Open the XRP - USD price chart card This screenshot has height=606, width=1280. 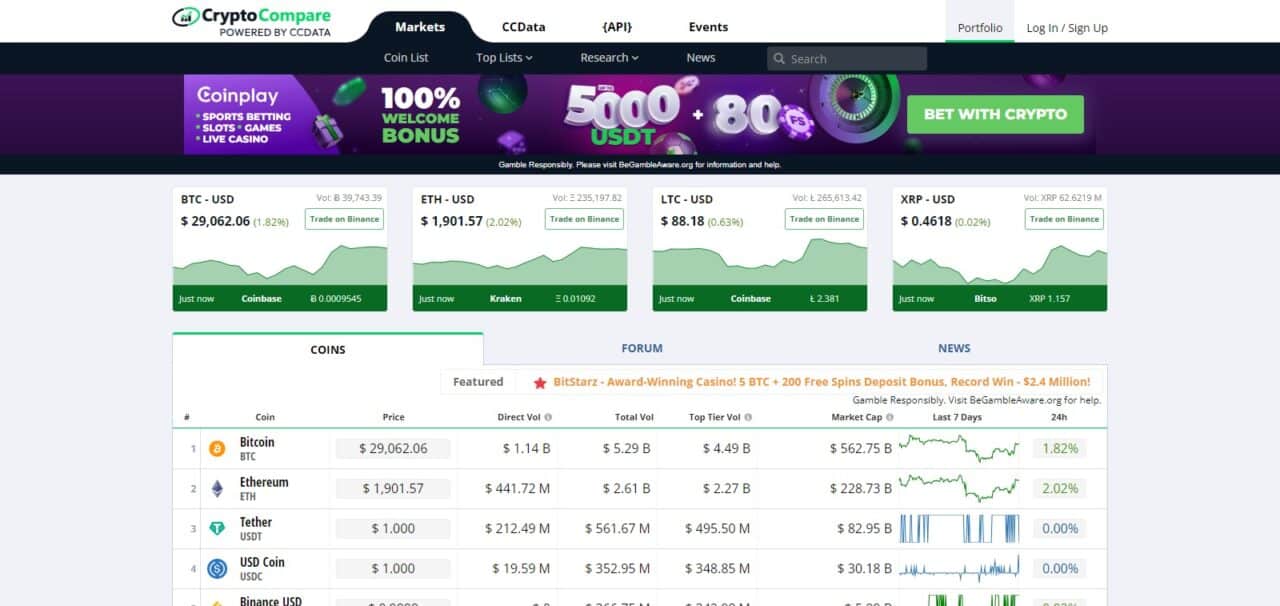pyautogui.click(x=1000, y=249)
